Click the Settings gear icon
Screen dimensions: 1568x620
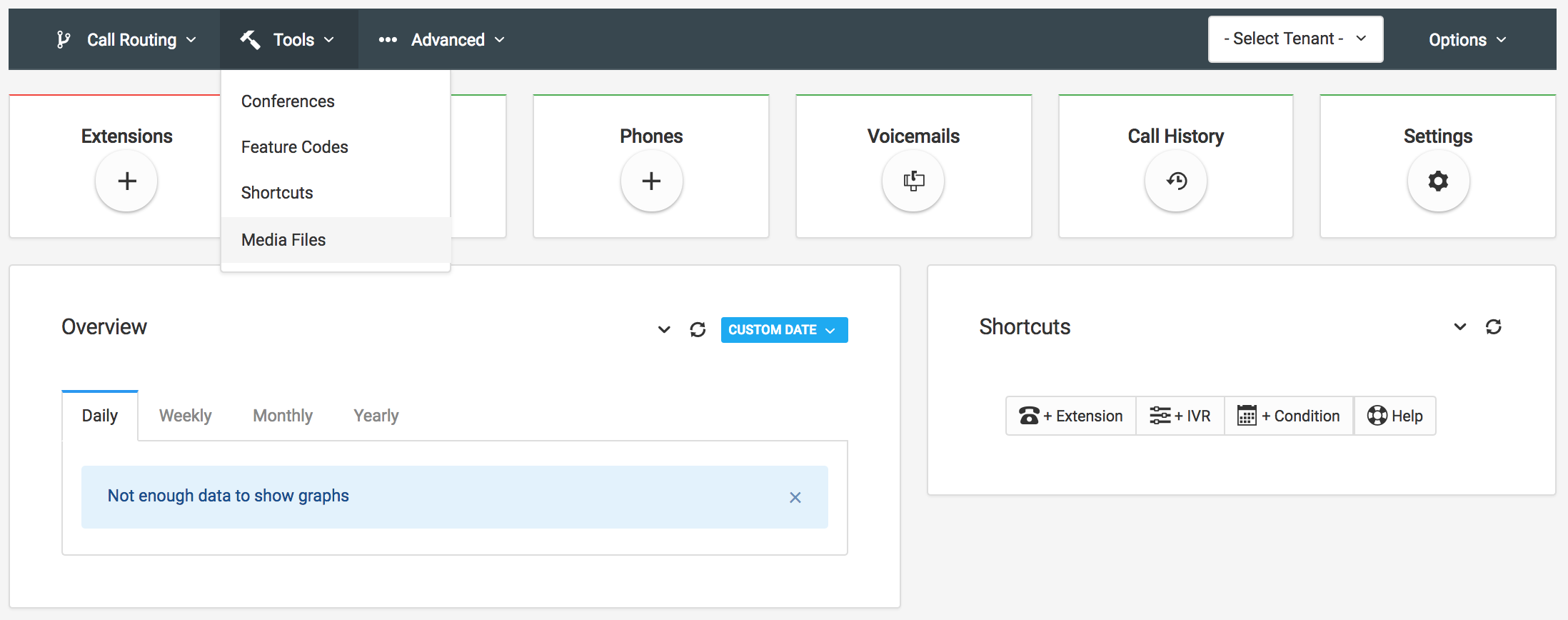tap(1438, 181)
